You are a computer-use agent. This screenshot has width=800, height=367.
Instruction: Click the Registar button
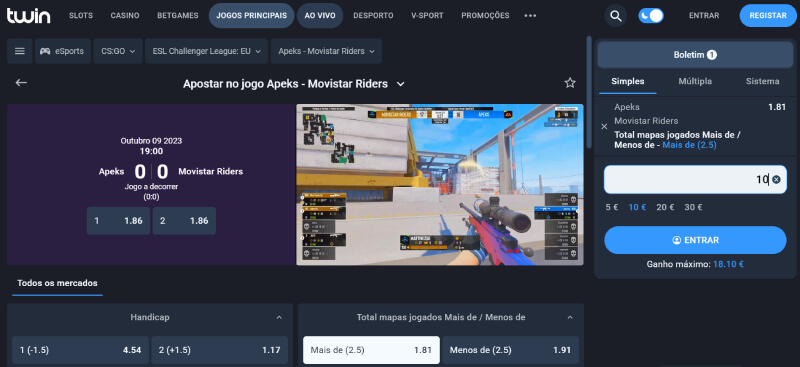tap(768, 16)
